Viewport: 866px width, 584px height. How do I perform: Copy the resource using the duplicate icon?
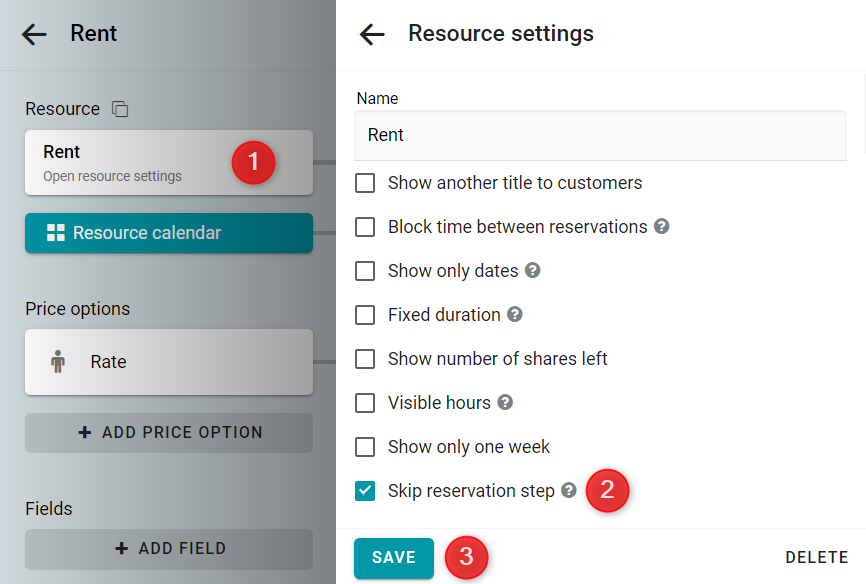pos(120,109)
